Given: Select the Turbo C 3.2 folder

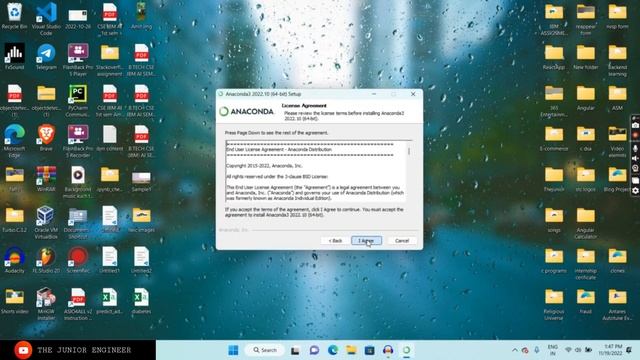Looking at the screenshot, I should tap(14, 220).
